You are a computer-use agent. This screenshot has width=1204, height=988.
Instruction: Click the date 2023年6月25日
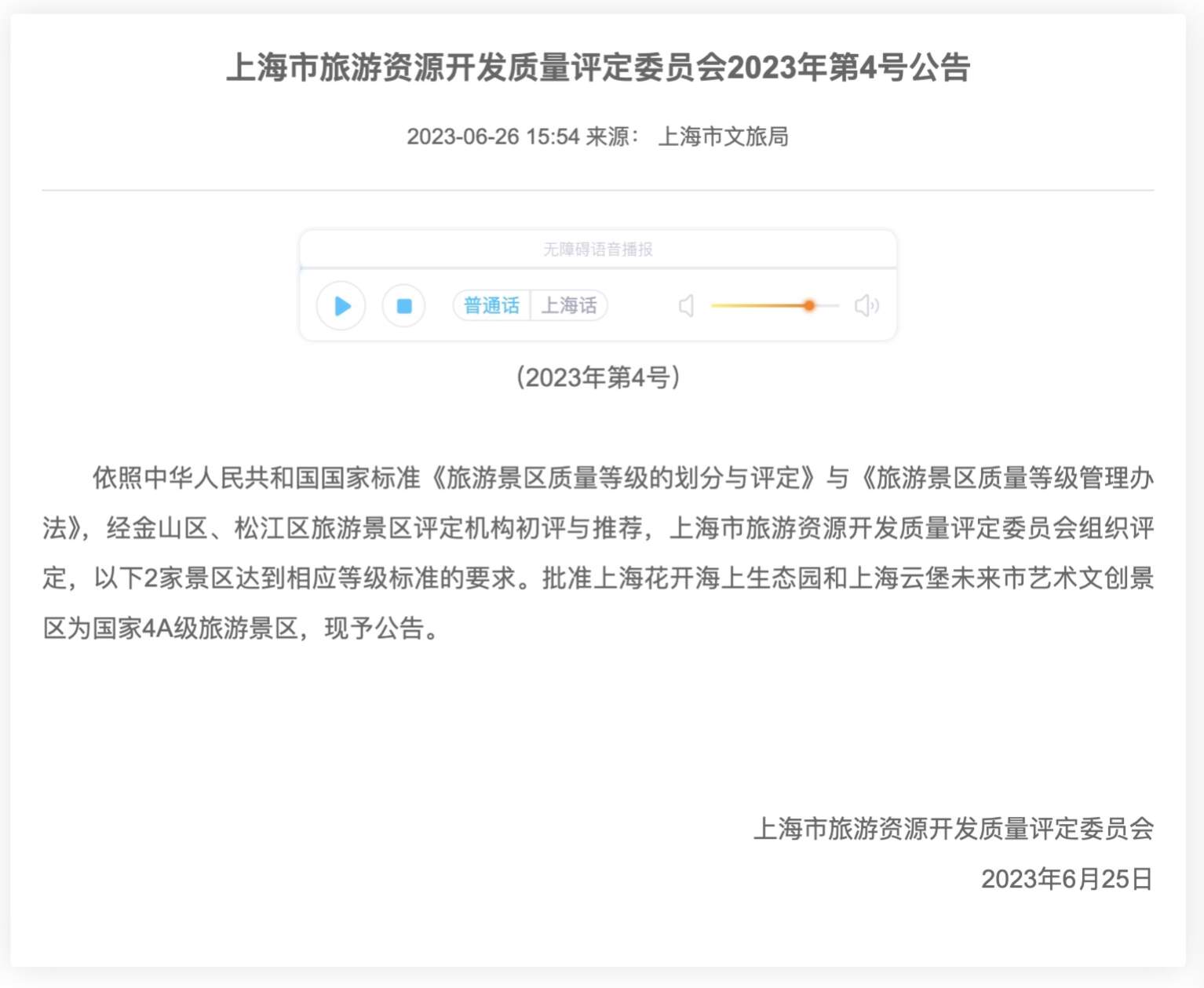click(x=1067, y=879)
